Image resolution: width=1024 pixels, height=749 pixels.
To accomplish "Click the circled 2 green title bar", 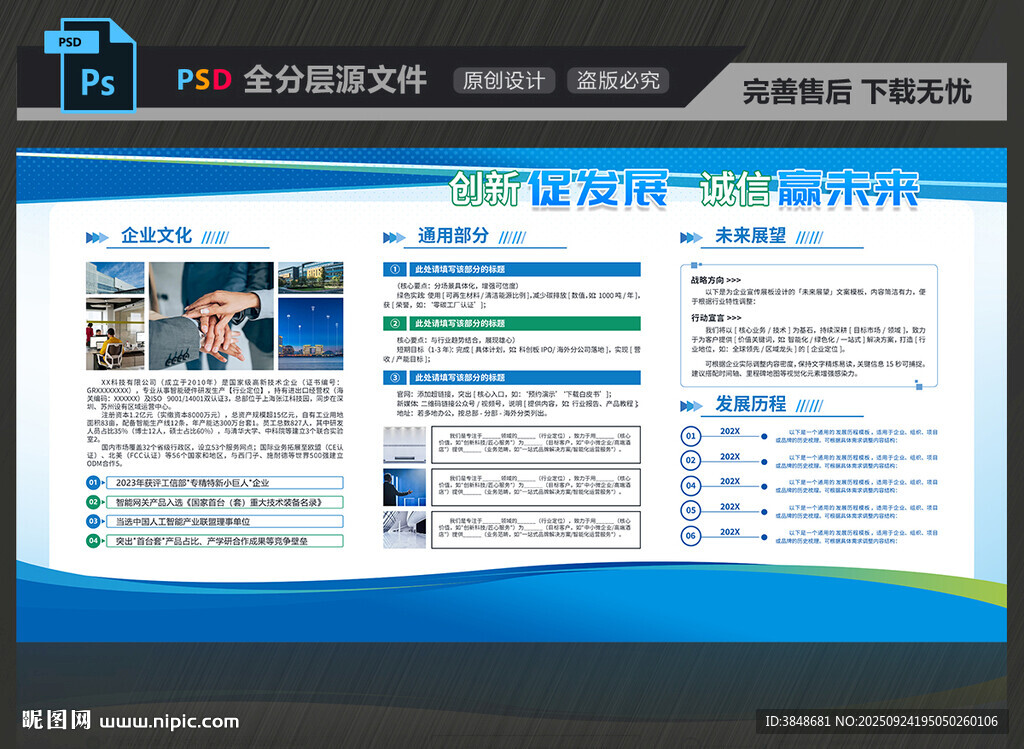I will coord(511,323).
